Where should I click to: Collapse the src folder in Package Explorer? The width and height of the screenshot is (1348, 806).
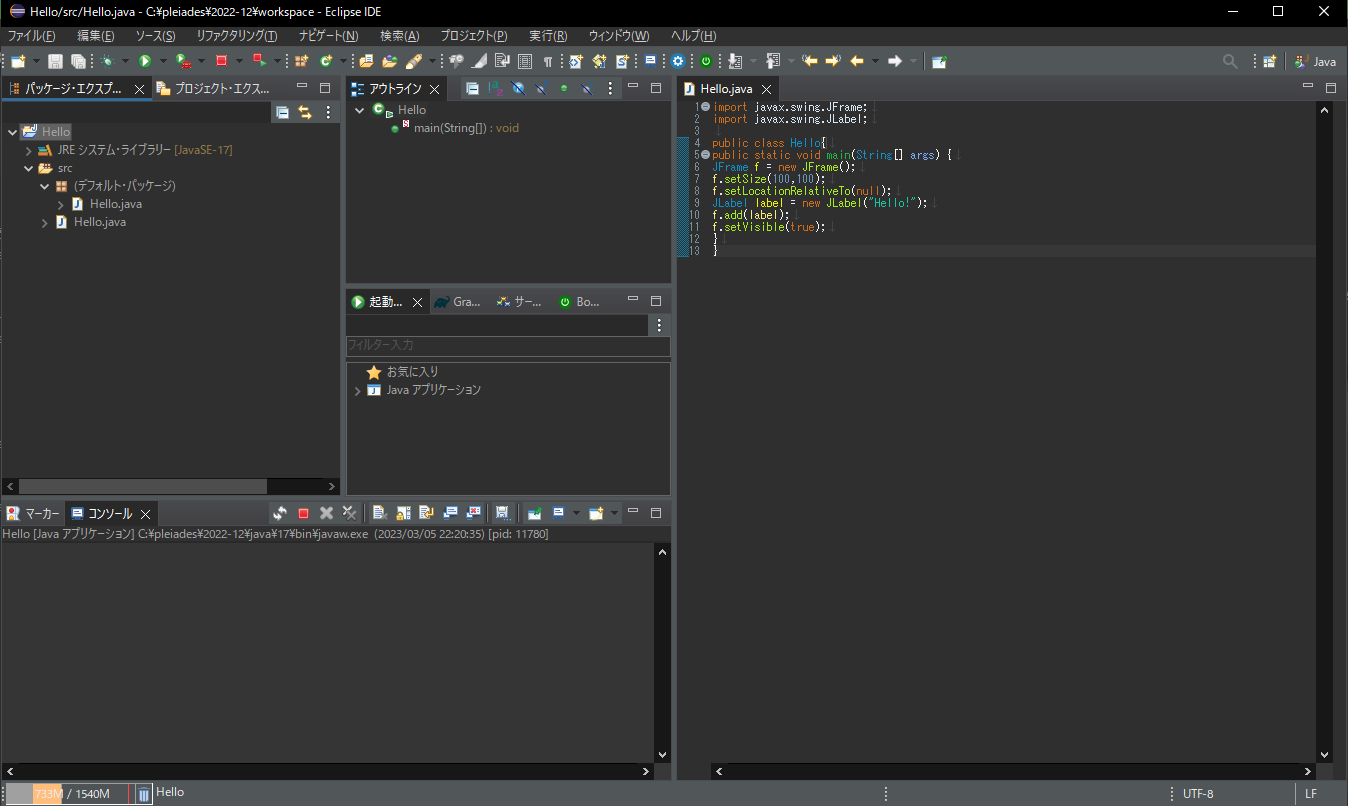(x=29, y=168)
